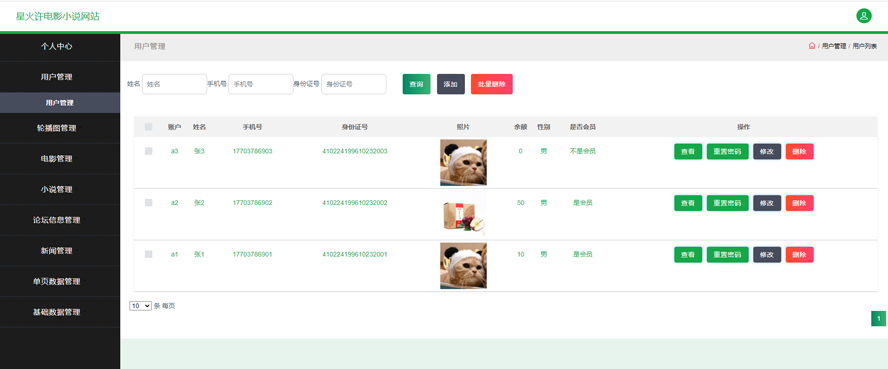Click 删除 for user 张1

(800, 255)
